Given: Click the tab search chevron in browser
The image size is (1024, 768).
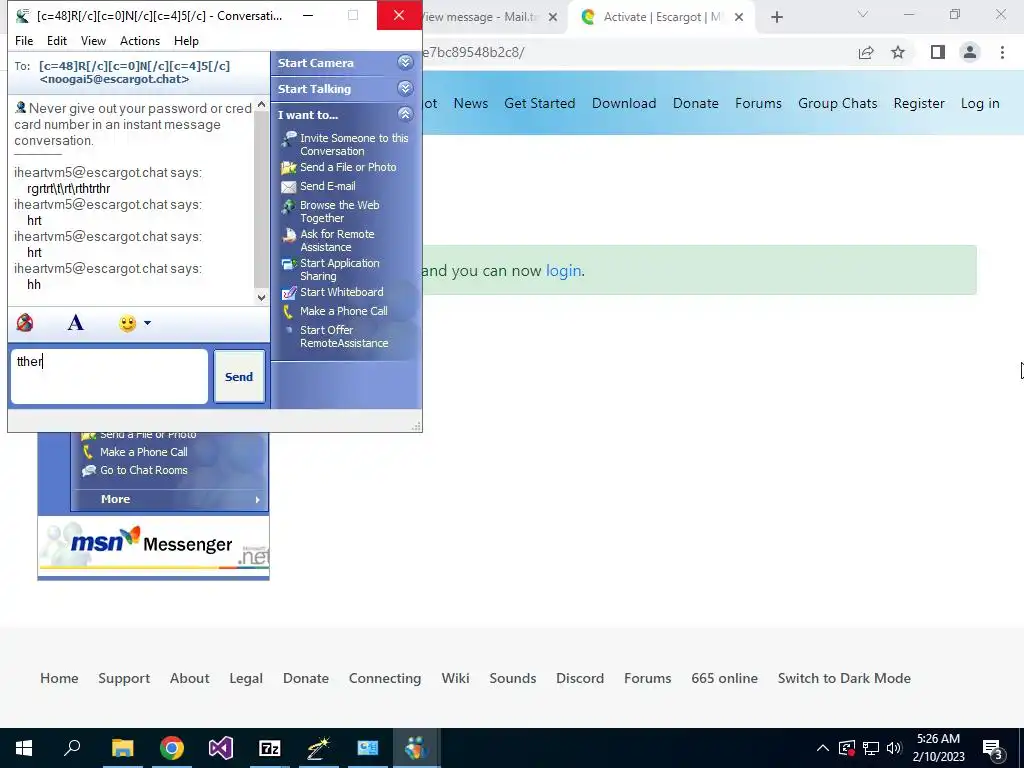Looking at the screenshot, I should [863, 14].
